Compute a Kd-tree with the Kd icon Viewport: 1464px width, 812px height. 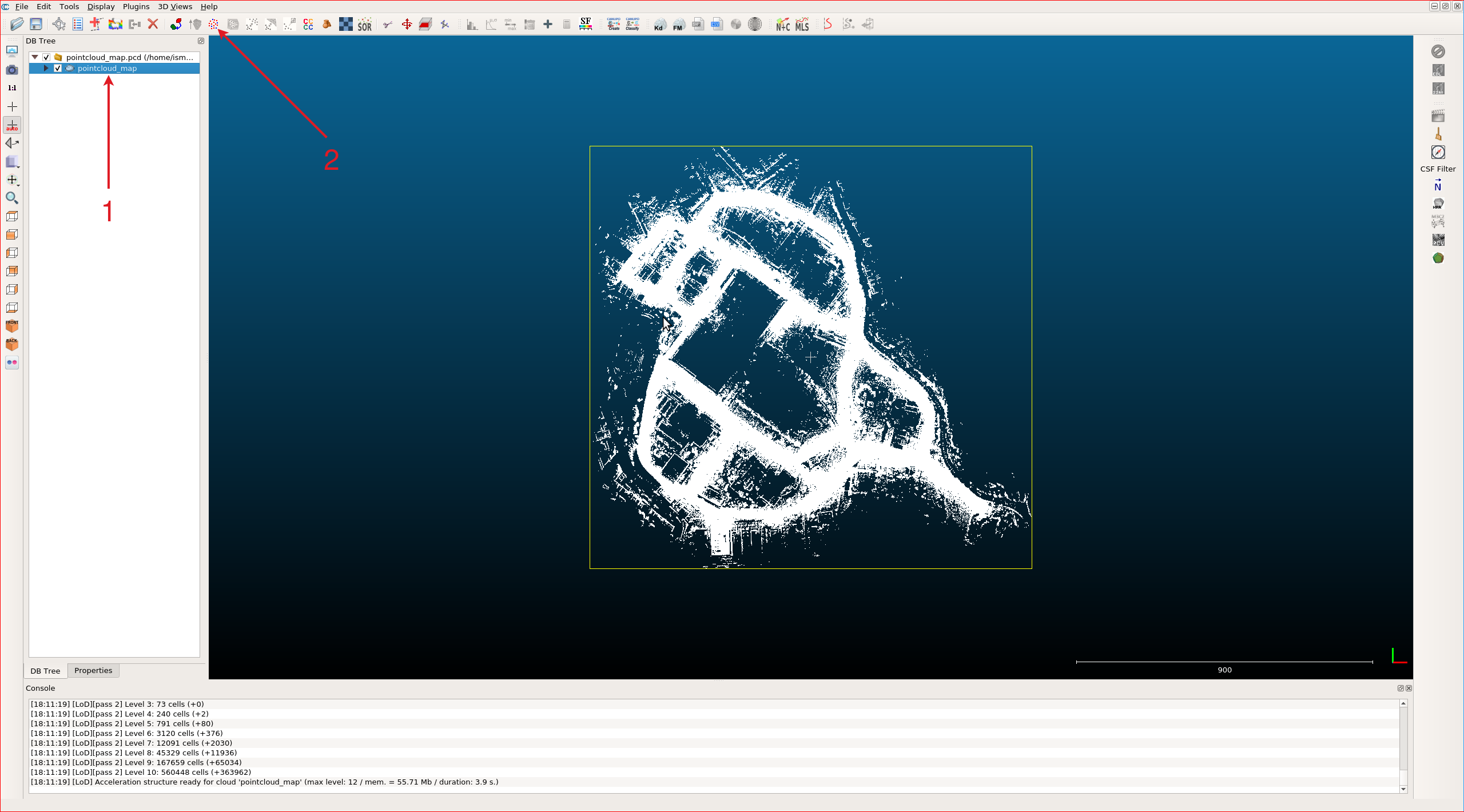point(659,24)
